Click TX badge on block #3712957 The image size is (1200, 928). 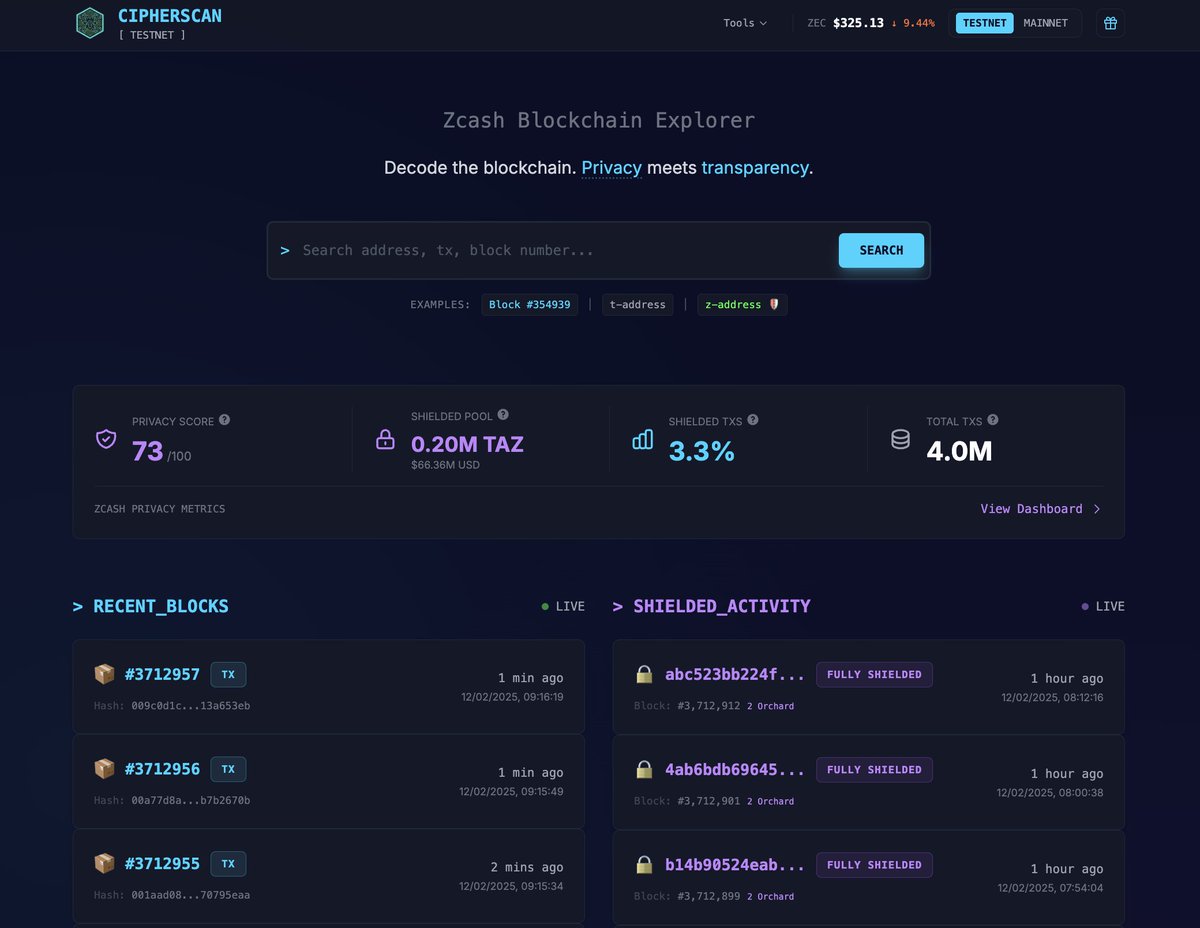point(228,675)
